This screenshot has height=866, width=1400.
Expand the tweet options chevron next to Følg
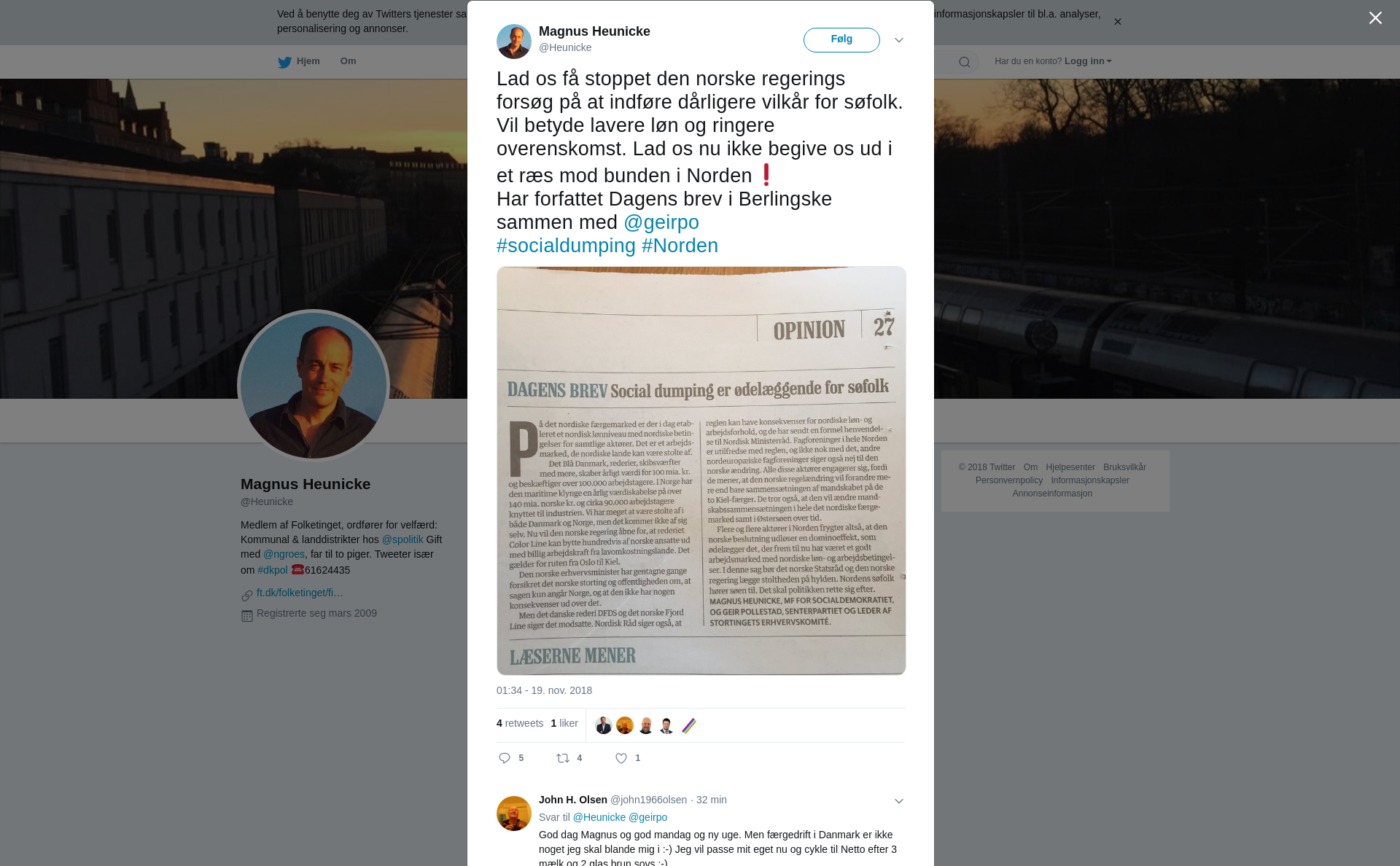899,40
